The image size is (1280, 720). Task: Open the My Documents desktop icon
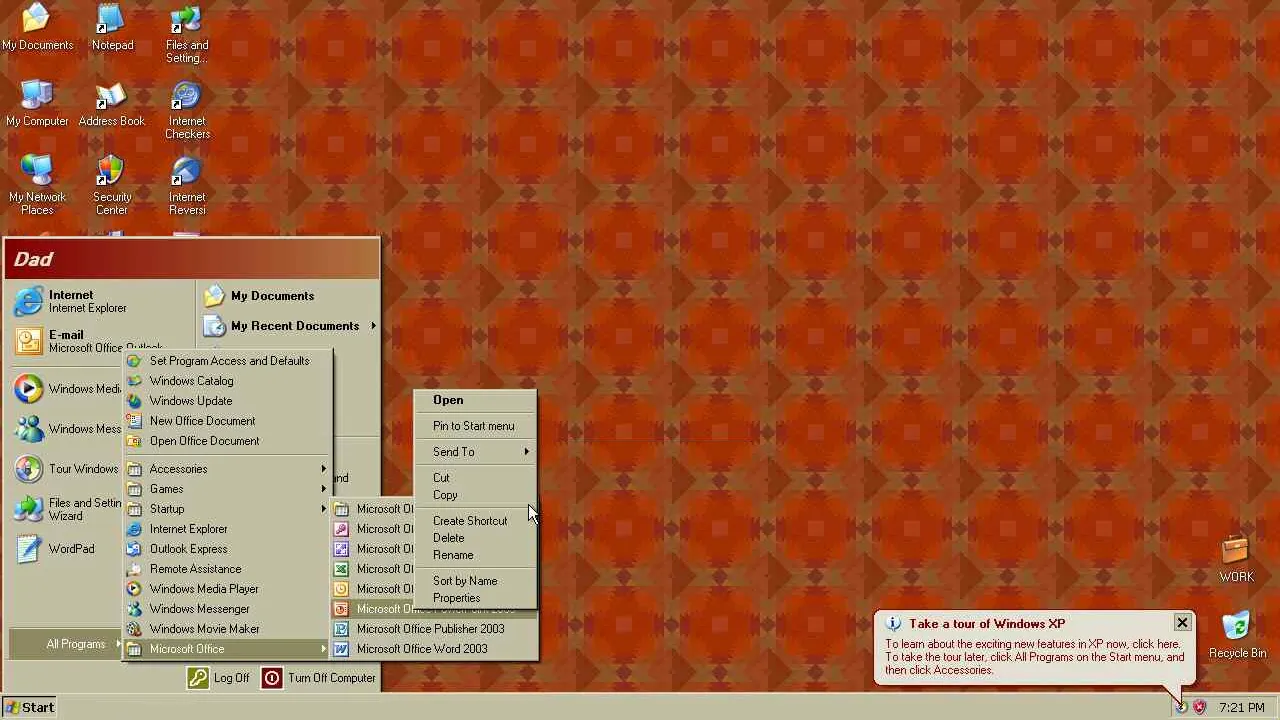tap(37, 27)
